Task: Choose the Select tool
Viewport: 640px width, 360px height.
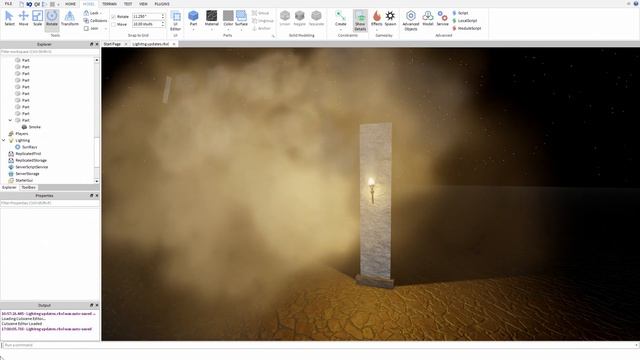Action: coord(9,18)
